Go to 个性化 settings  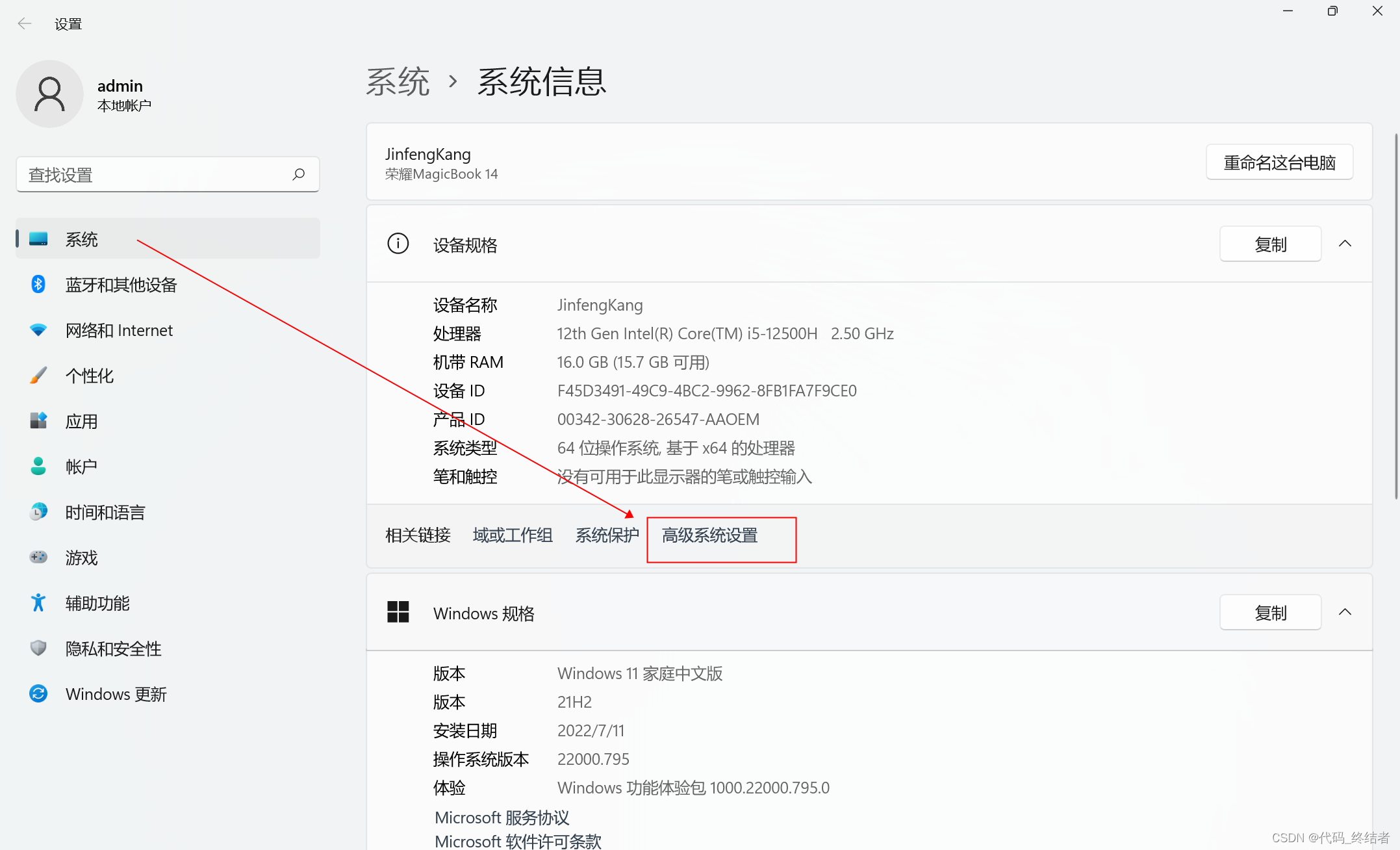pos(168,376)
